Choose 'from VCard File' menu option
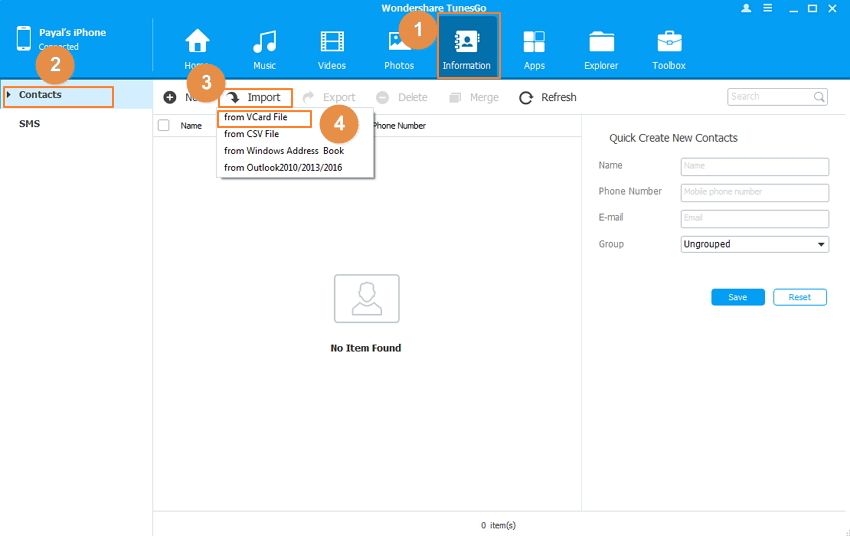Image resolution: width=850 pixels, height=536 pixels. (256, 118)
